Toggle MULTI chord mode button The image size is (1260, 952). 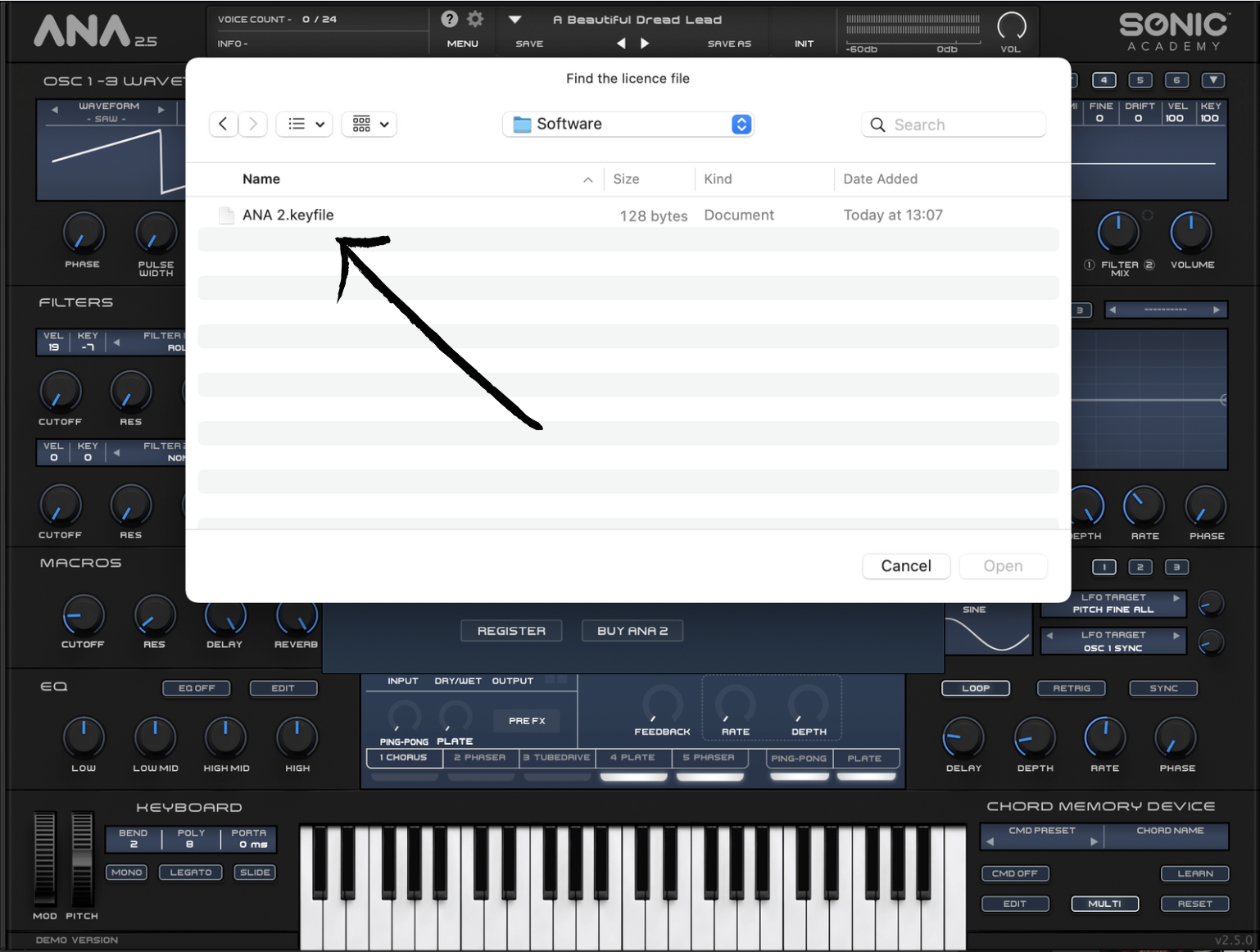pos(1104,904)
